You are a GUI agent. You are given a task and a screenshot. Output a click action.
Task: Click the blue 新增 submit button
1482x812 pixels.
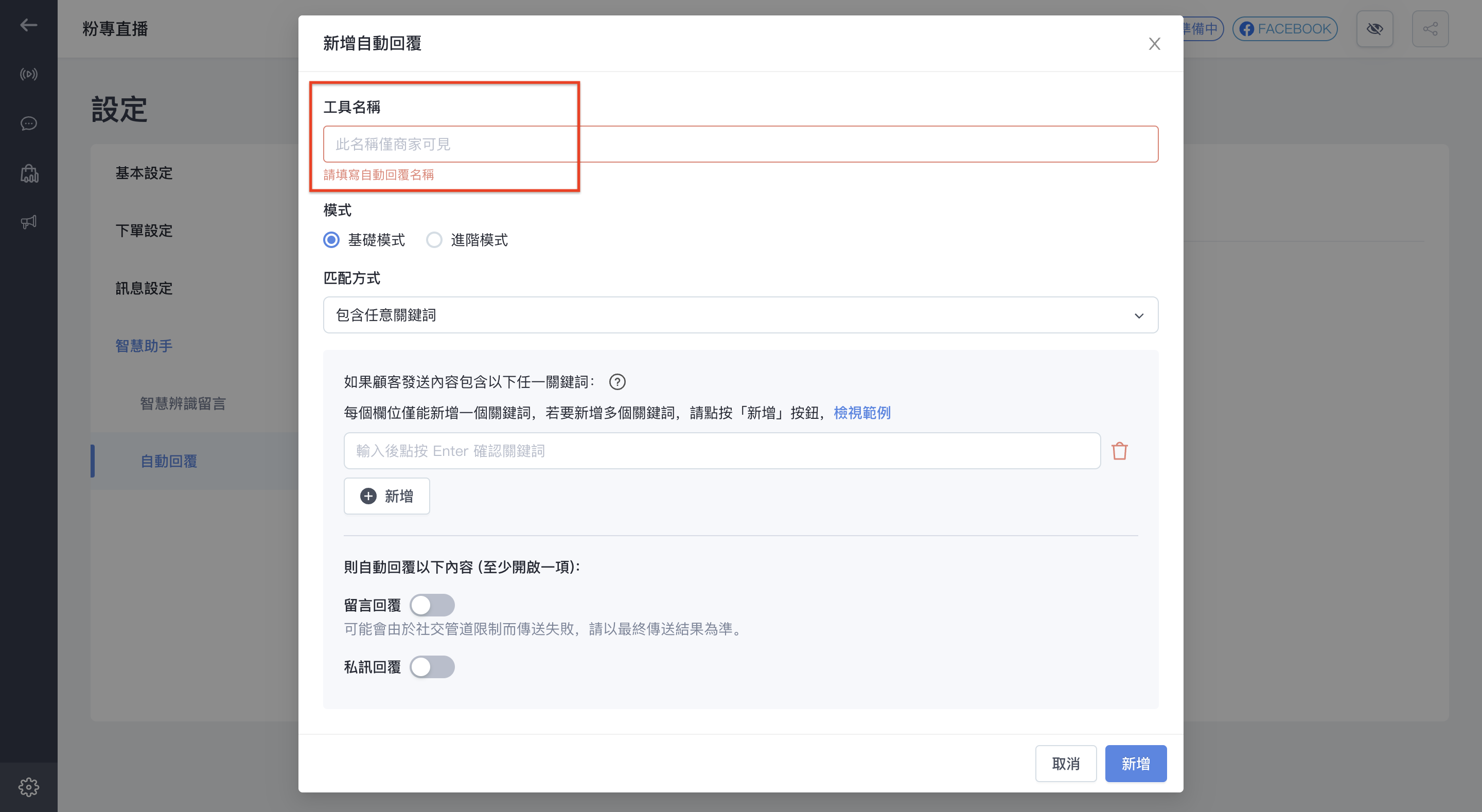click(x=1136, y=764)
